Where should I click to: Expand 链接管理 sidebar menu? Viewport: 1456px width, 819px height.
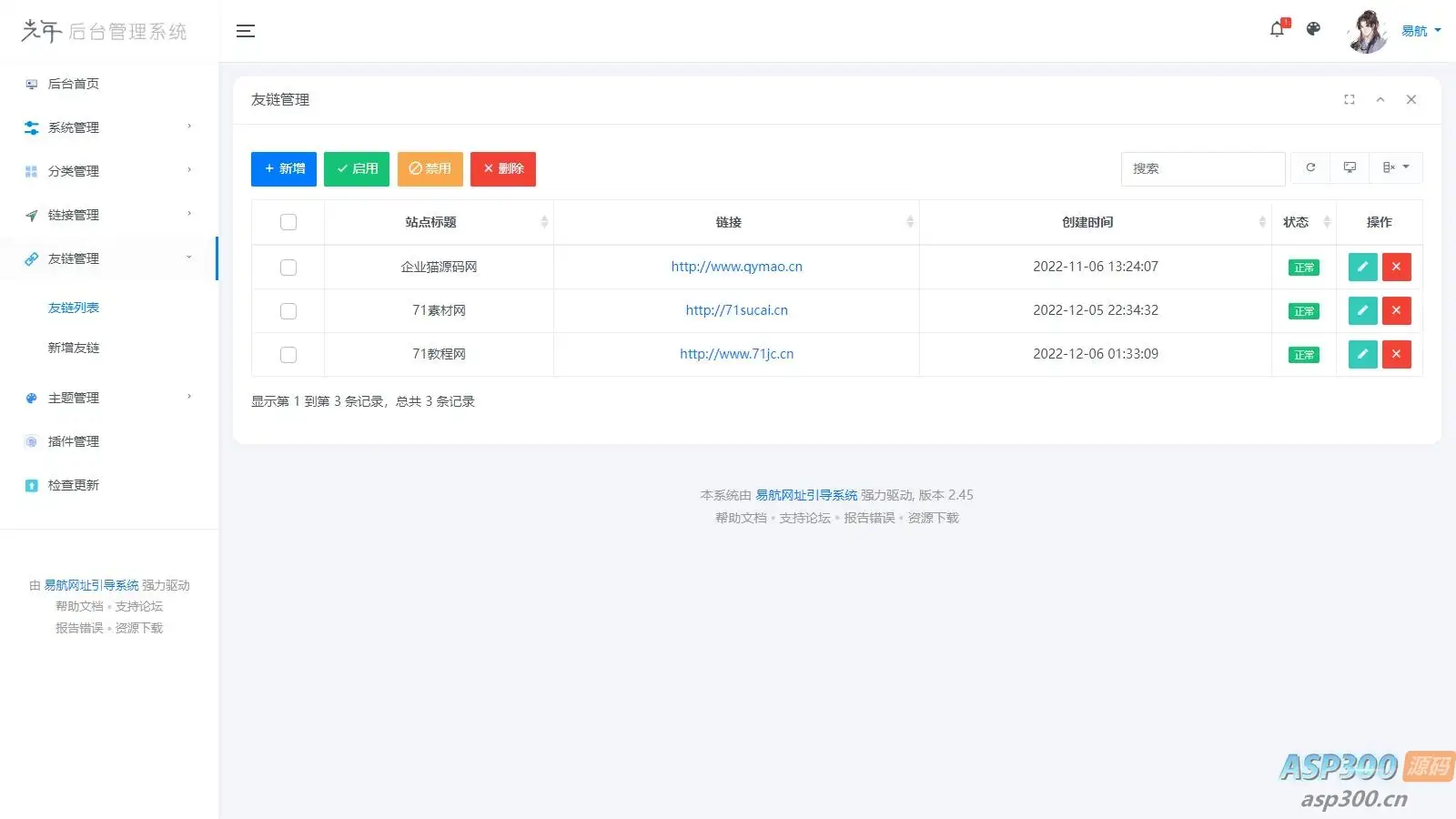click(109, 215)
